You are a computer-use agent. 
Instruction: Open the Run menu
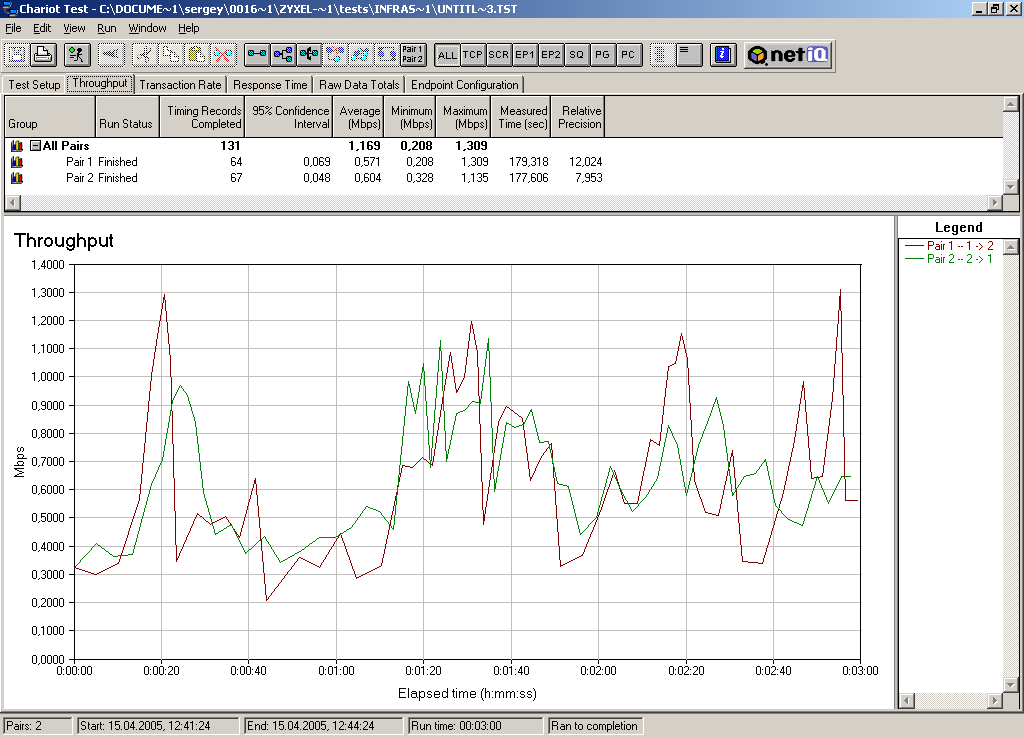coord(106,28)
